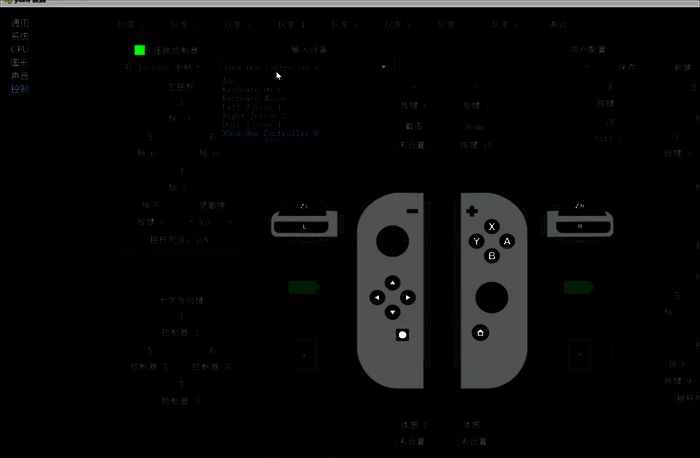Switch to the first player tab
The height and width of the screenshot is (458, 700).
(x=129, y=23)
